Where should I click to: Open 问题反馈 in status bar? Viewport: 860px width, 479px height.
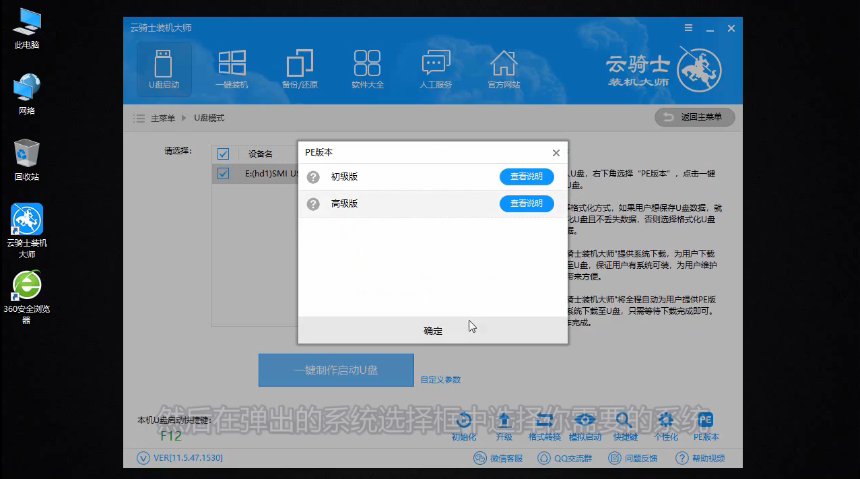tap(633, 458)
